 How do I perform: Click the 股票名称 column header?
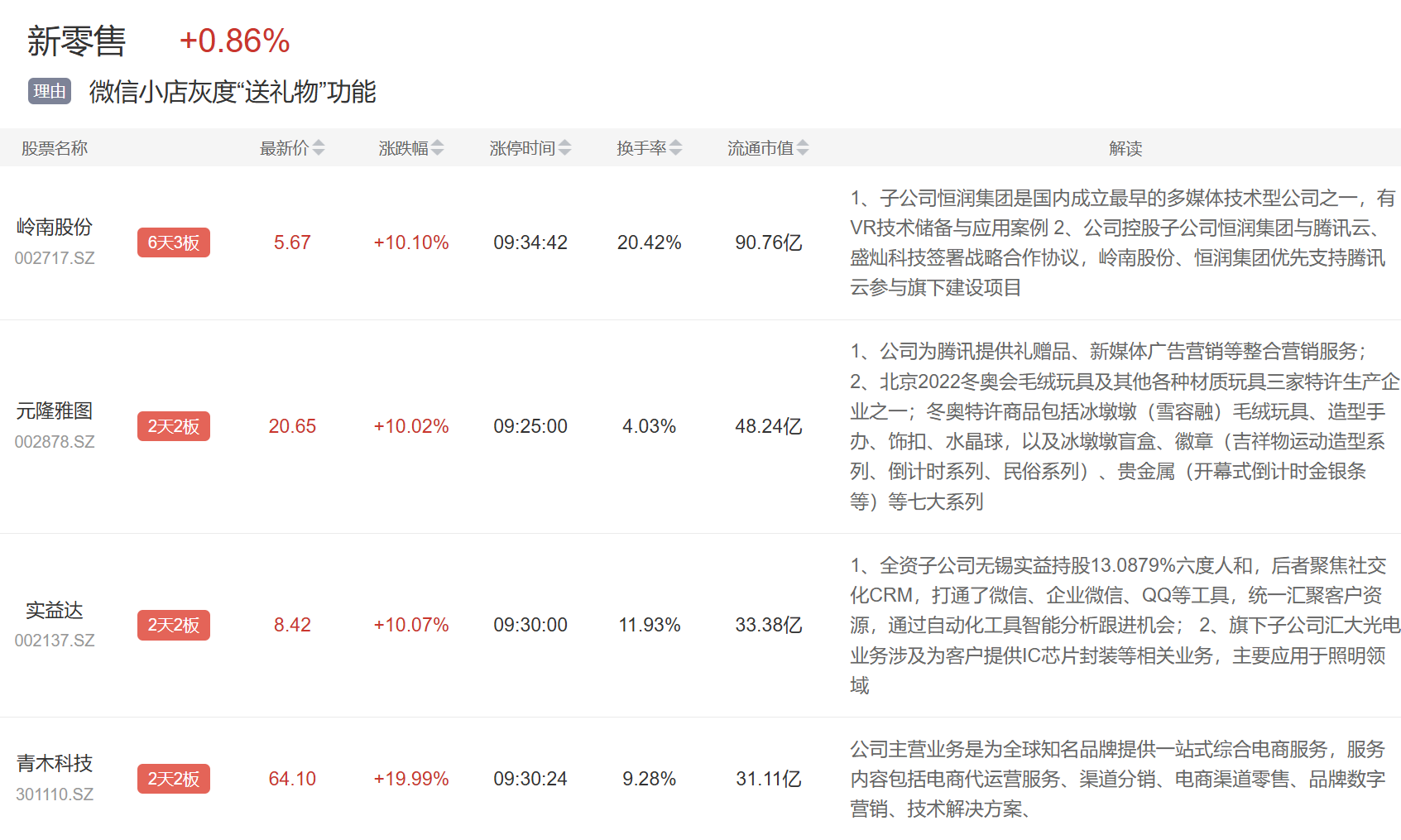point(55,148)
